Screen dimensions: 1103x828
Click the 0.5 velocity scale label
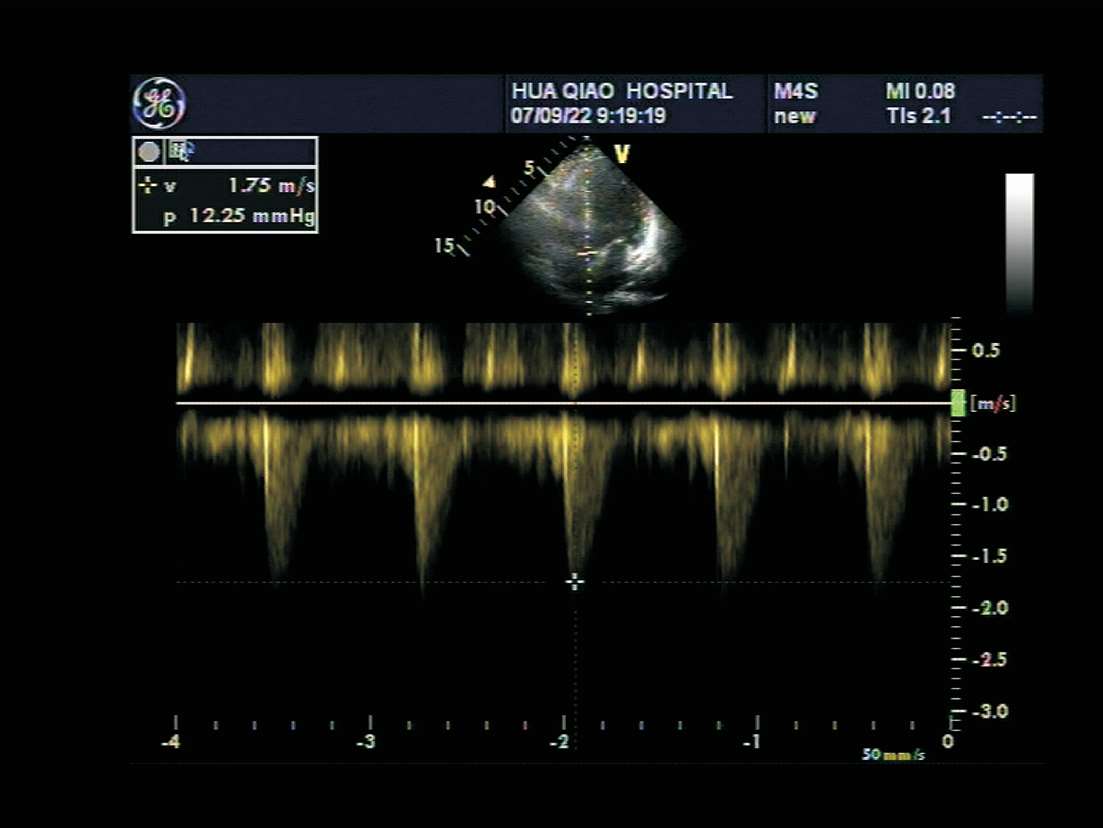[x=986, y=350]
